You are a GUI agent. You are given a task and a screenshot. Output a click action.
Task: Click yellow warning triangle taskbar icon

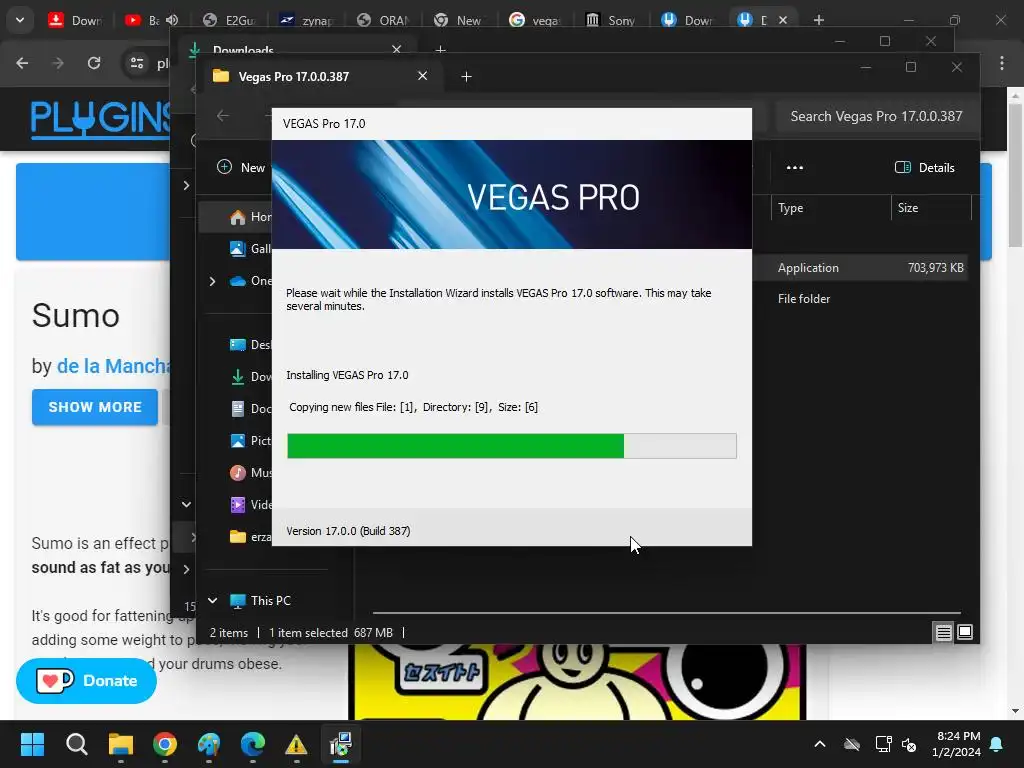[x=296, y=744]
